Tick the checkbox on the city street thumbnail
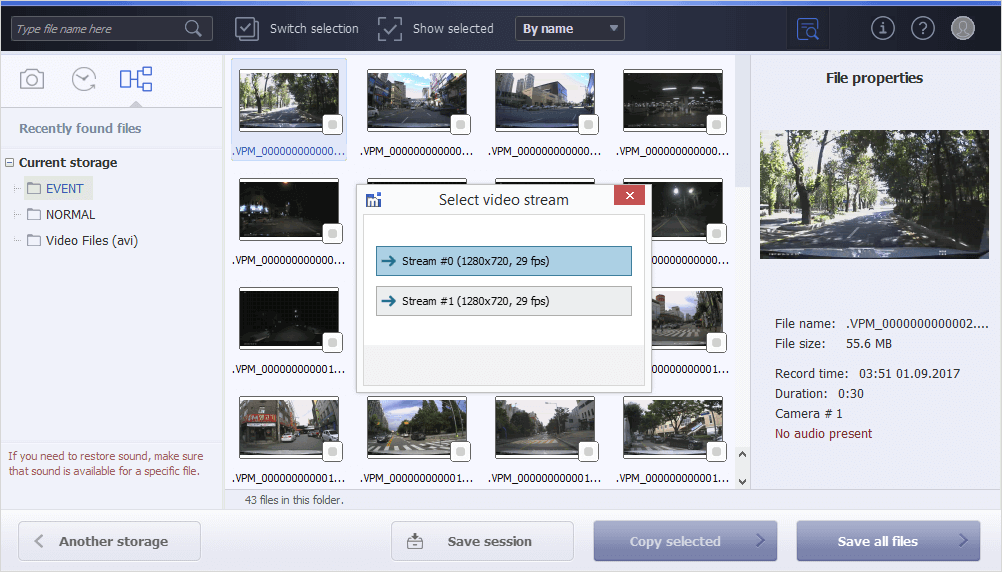Screen dimensions: 1002x572 tap(460, 124)
